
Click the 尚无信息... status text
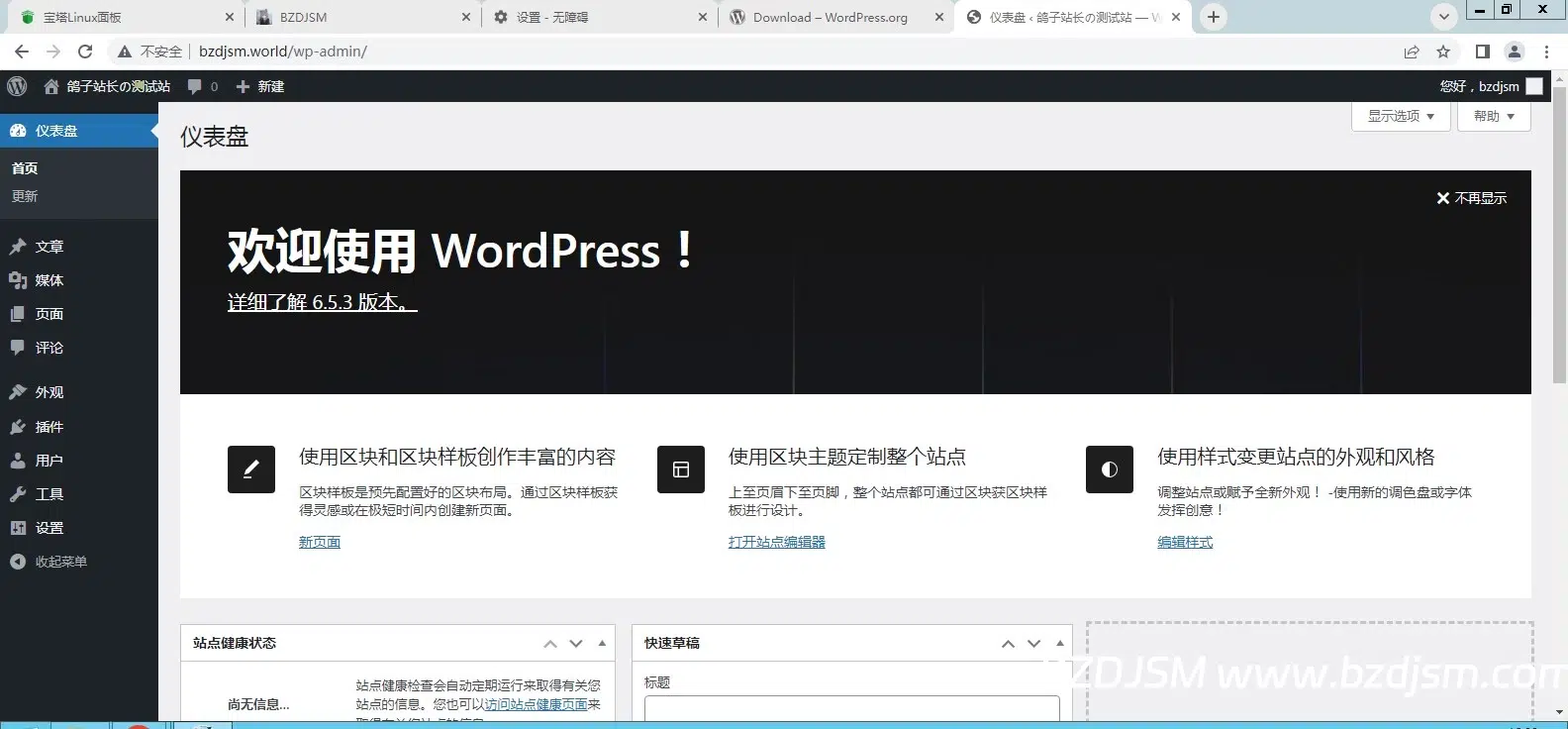(258, 704)
